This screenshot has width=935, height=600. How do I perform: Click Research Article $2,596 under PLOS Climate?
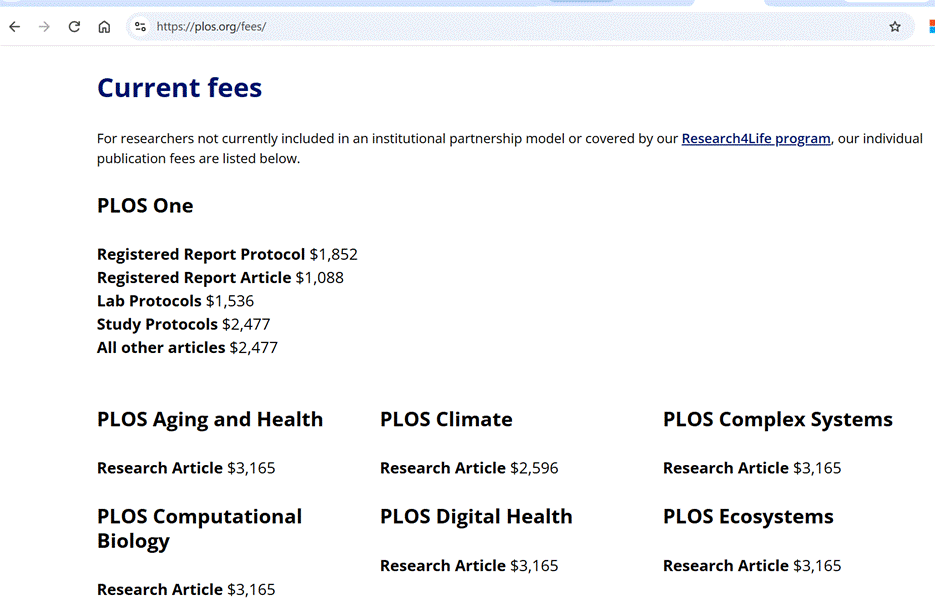pyautogui.click(x=469, y=468)
